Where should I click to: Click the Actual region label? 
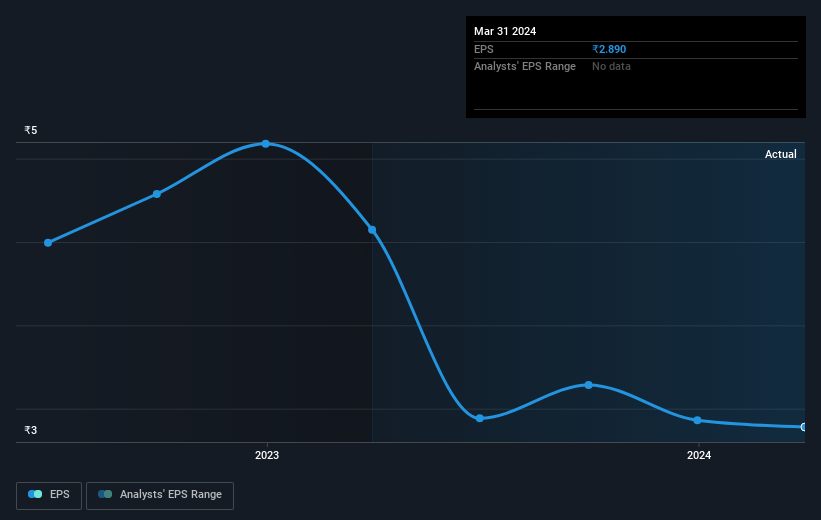[780, 154]
